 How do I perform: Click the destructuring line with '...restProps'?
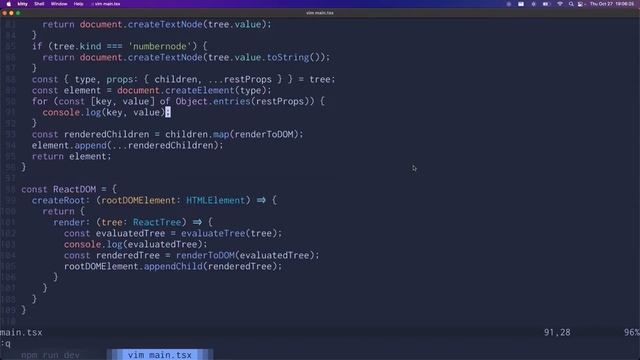(x=183, y=79)
